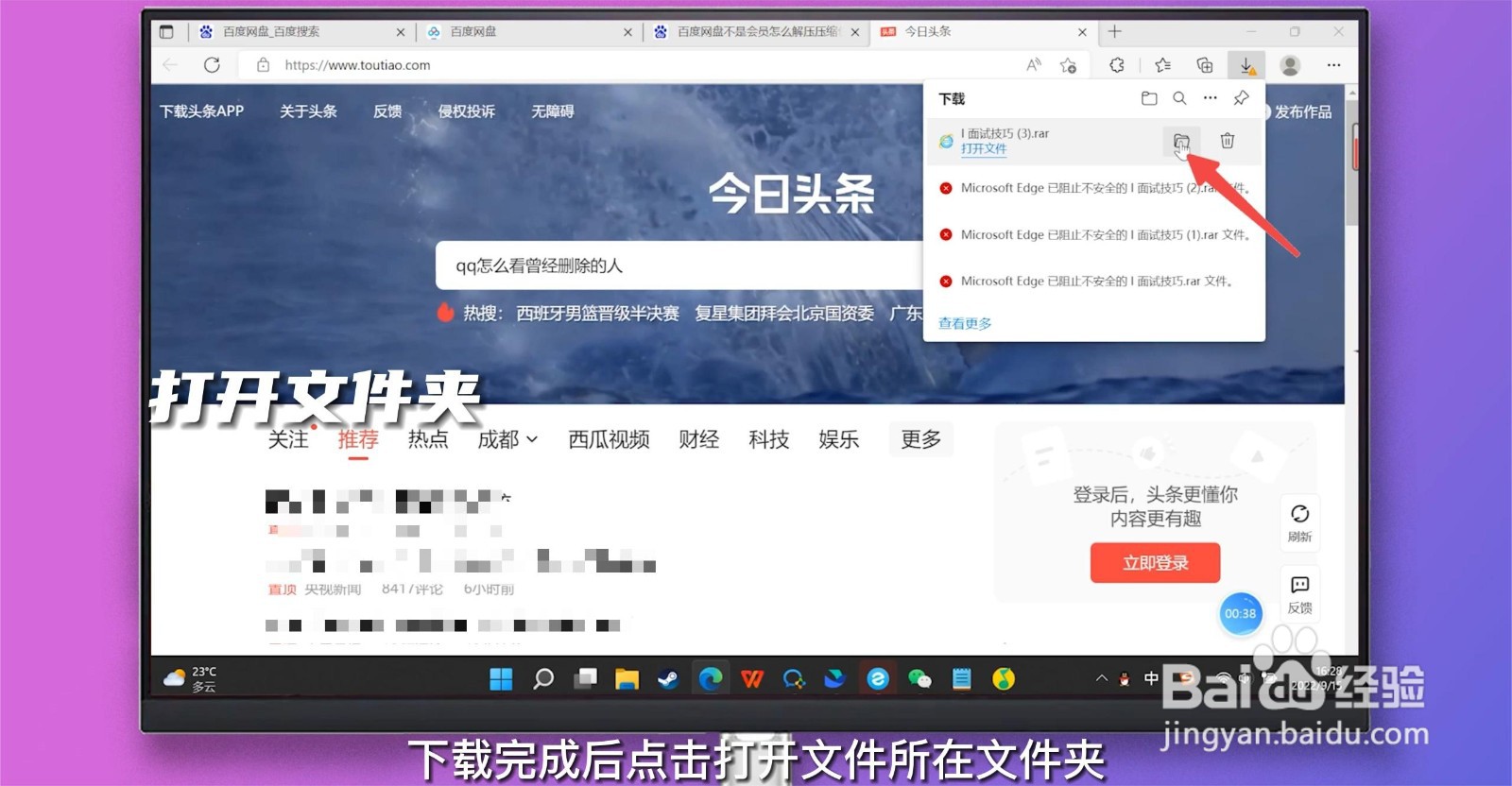This screenshot has width=1512, height=786.
Task: Show 面试技巧 (3).rar in folder
Action: pos(1181,141)
